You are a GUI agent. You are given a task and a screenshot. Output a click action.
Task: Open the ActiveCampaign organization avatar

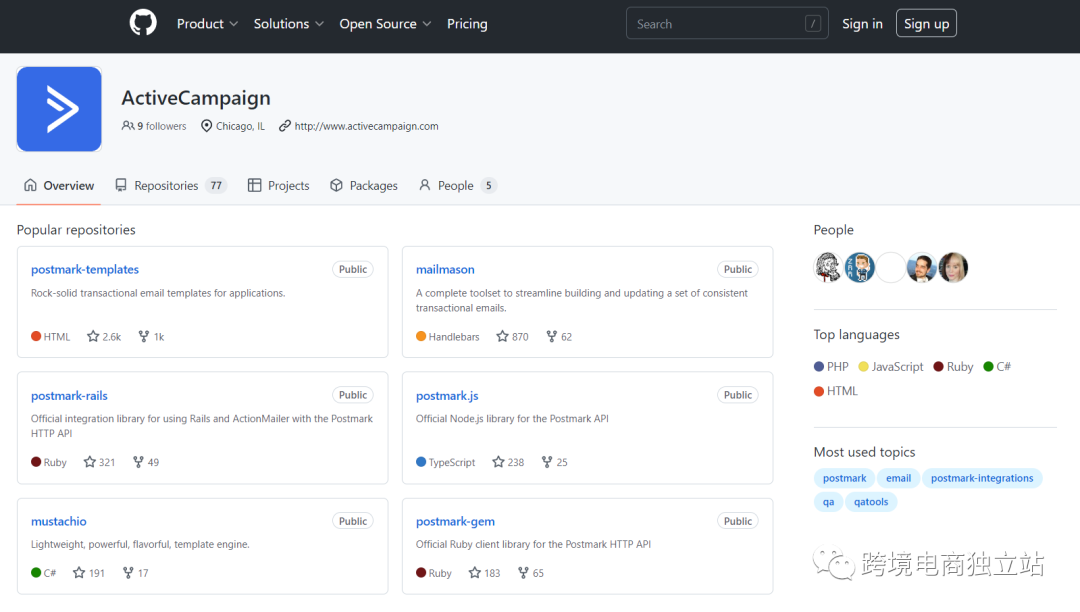coord(59,109)
